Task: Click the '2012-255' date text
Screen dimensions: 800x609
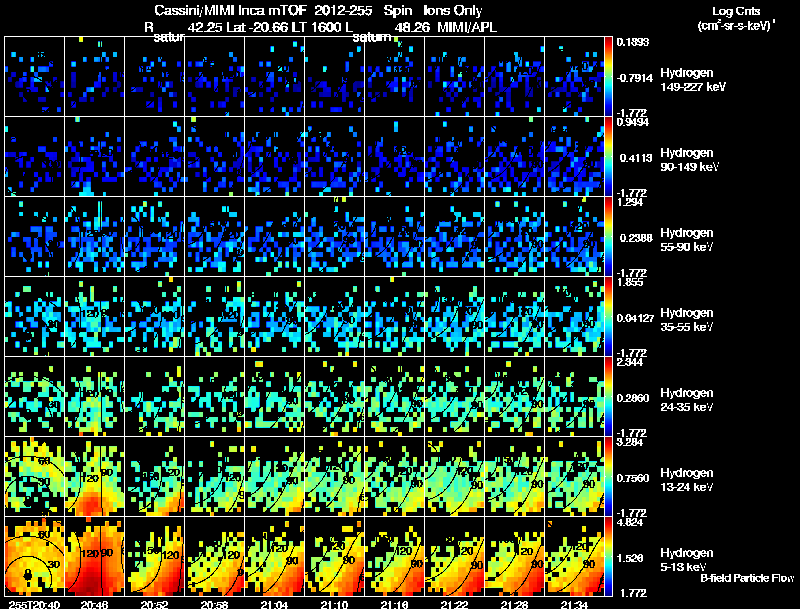Action: click(x=342, y=10)
